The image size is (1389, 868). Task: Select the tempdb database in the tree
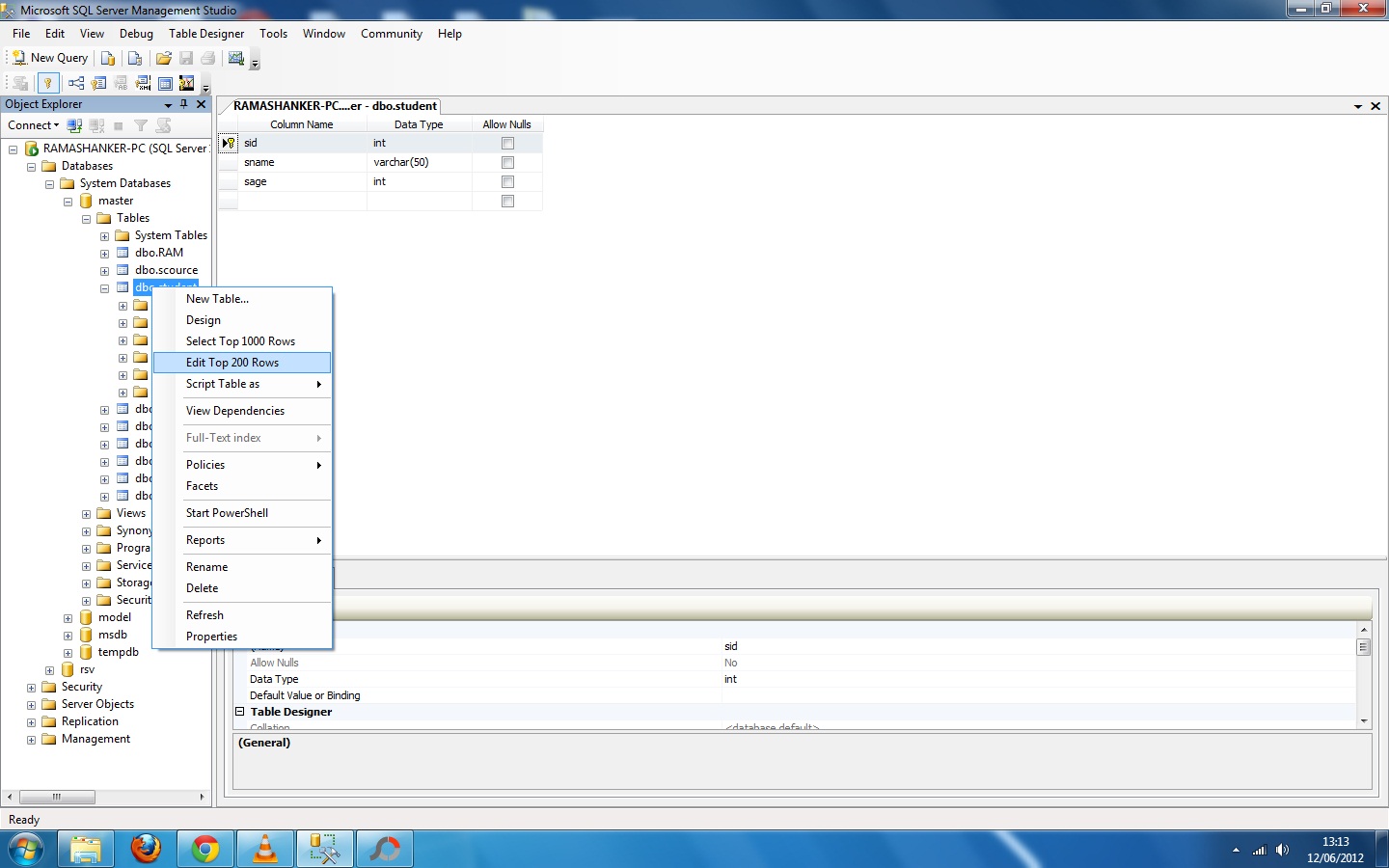tap(118, 653)
